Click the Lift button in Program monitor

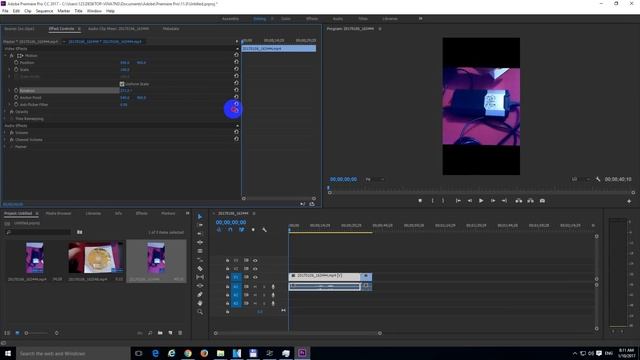pyautogui.click(x=518, y=201)
